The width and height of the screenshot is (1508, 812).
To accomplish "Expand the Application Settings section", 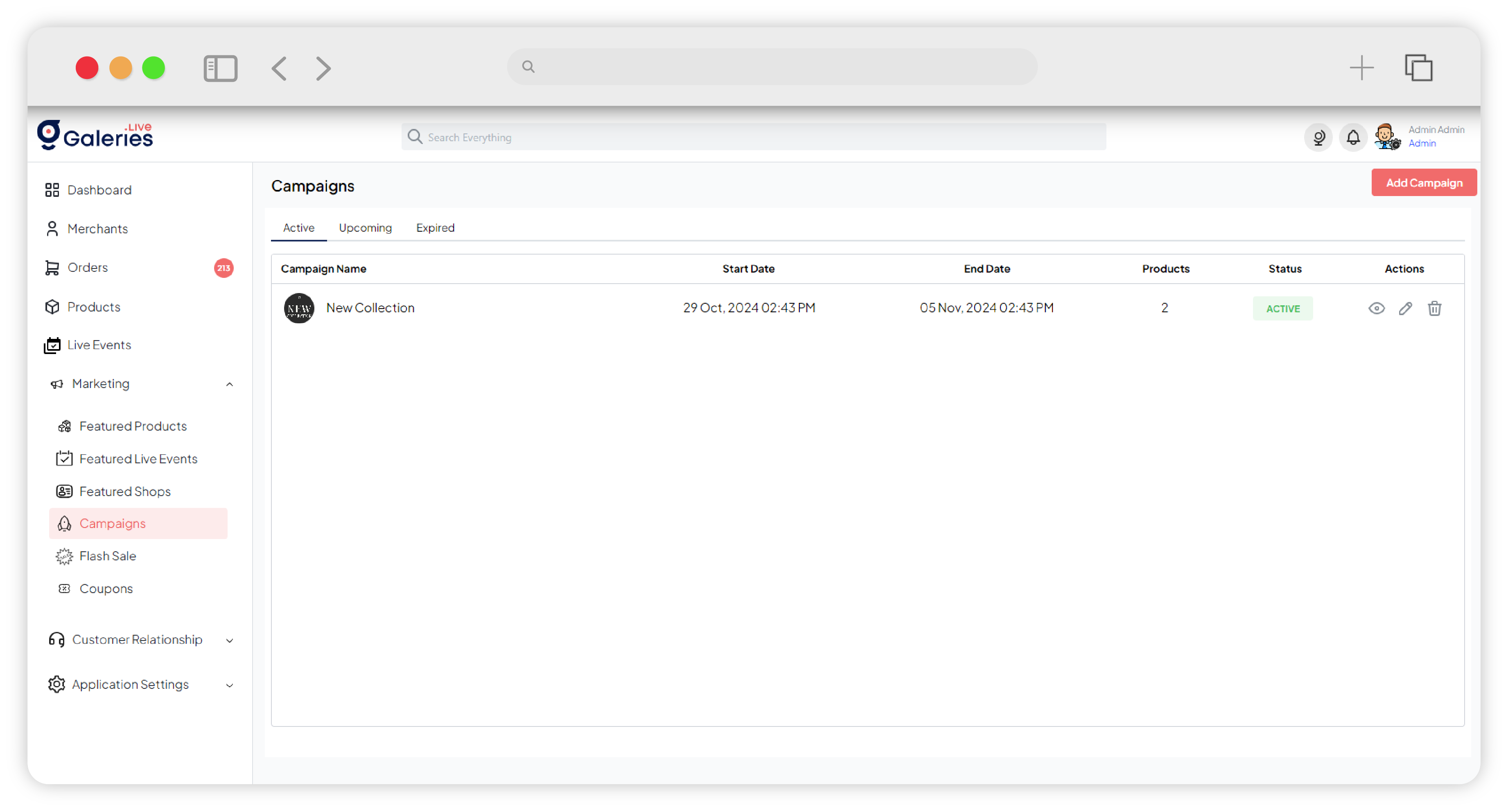I will pyautogui.click(x=230, y=685).
